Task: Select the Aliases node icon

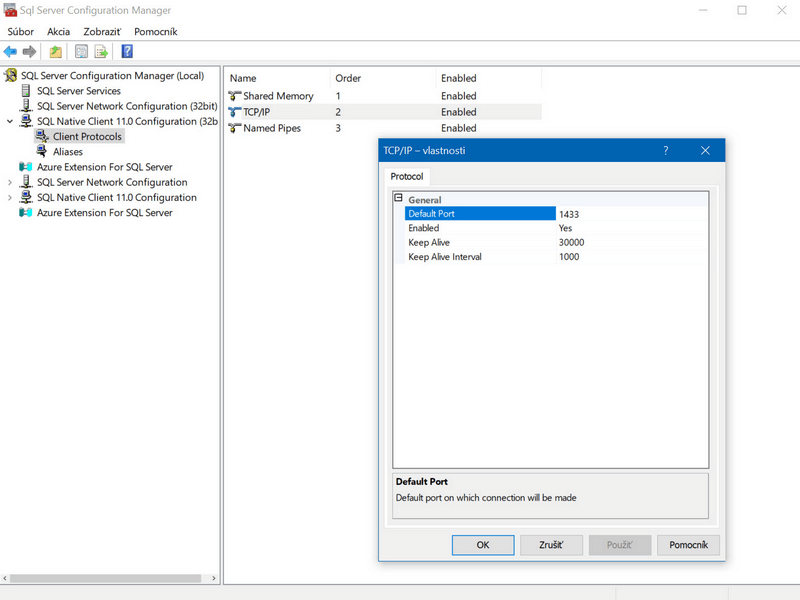Action: click(42, 152)
